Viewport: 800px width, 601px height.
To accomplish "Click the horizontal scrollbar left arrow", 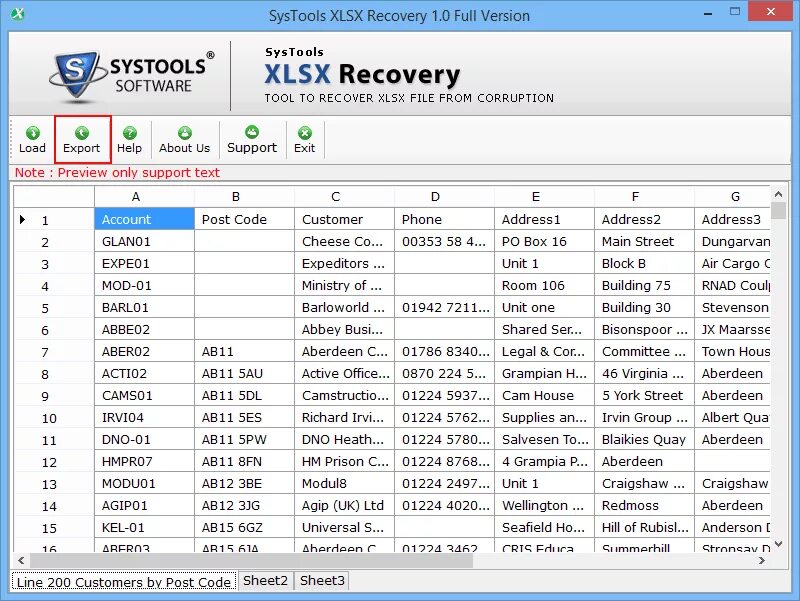I will 21,560.
